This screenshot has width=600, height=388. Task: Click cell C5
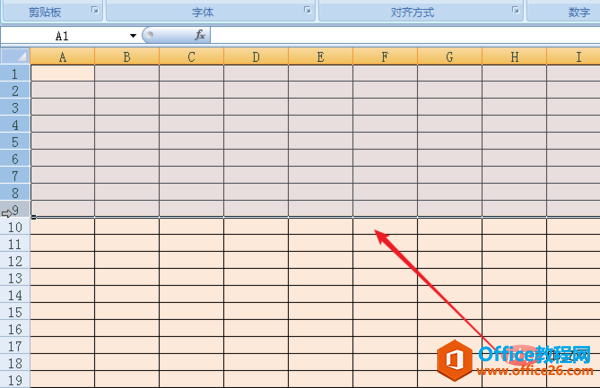pos(192,141)
